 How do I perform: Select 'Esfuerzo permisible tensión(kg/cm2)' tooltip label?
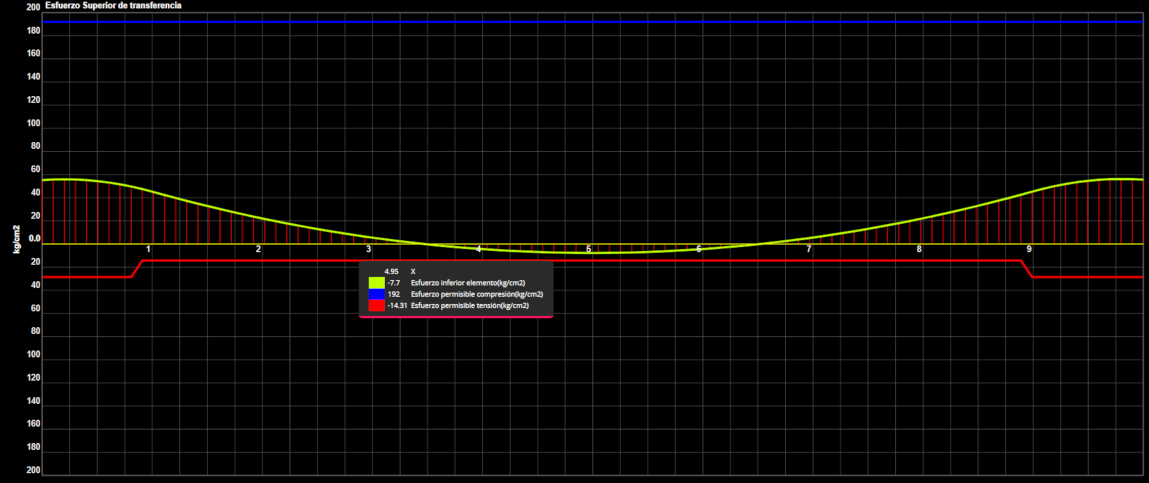[470, 306]
